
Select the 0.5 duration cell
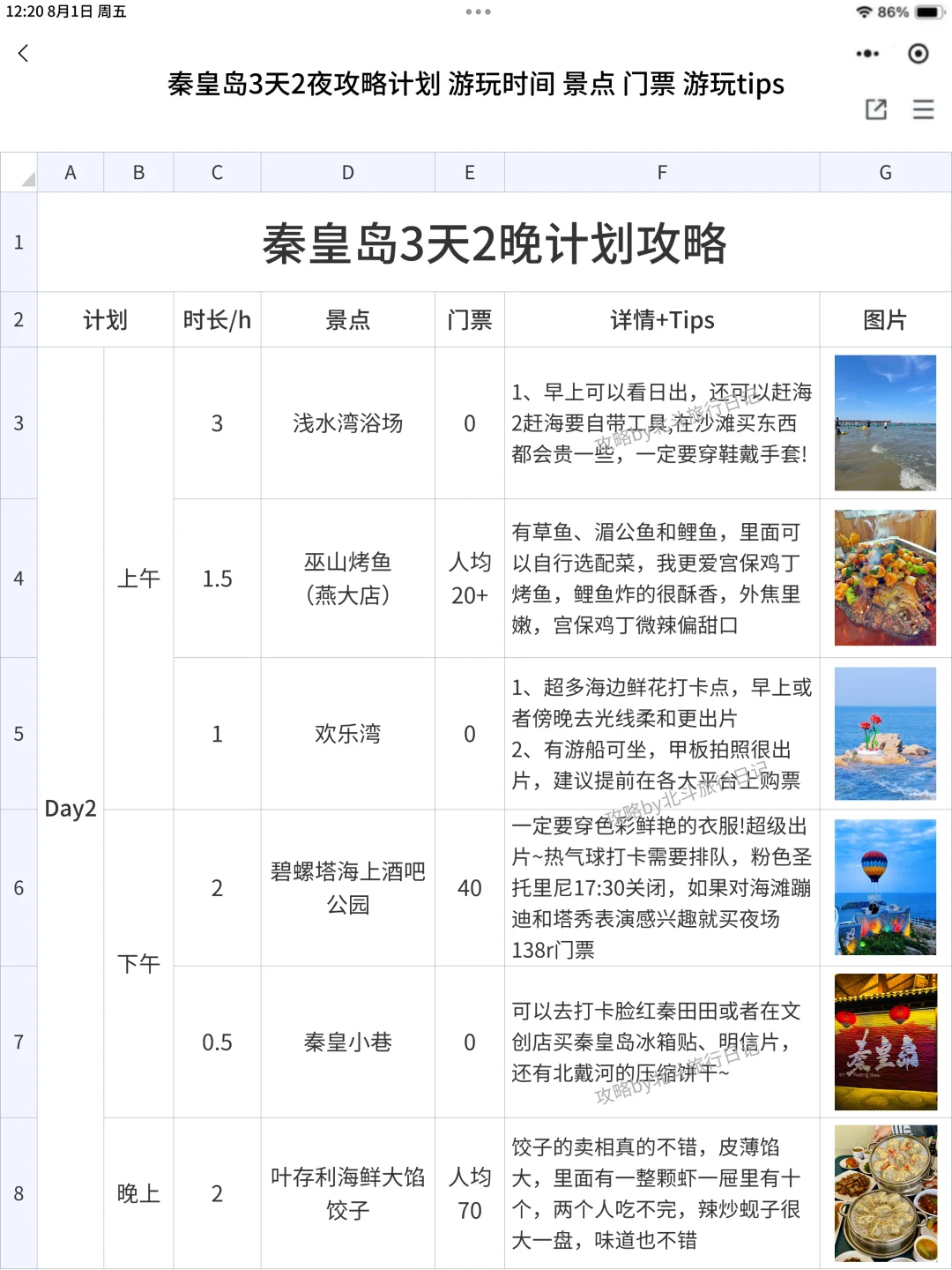pyautogui.click(x=217, y=1042)
